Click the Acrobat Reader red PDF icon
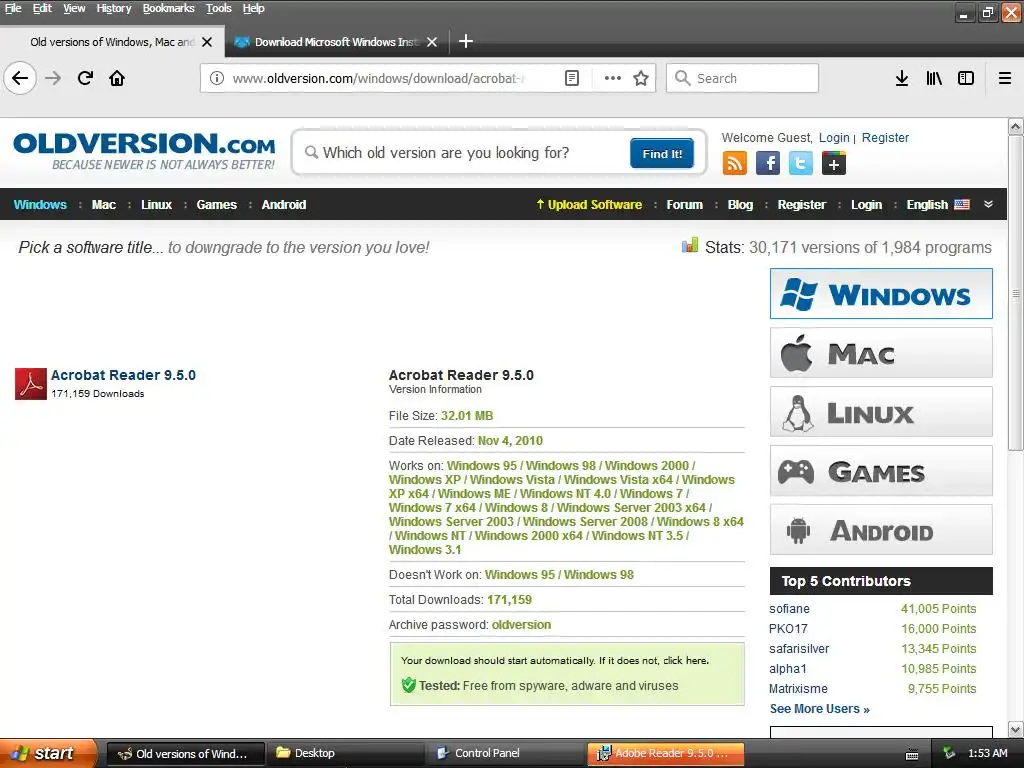This screenshot has height=768, width=1024. (x=31, y=384)
